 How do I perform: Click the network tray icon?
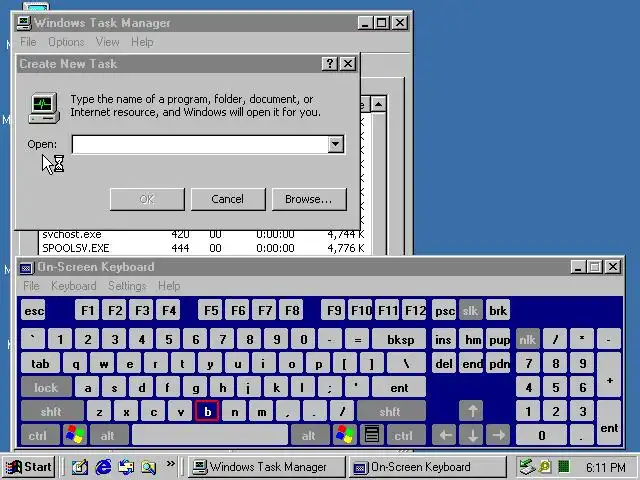pos(527,467)
